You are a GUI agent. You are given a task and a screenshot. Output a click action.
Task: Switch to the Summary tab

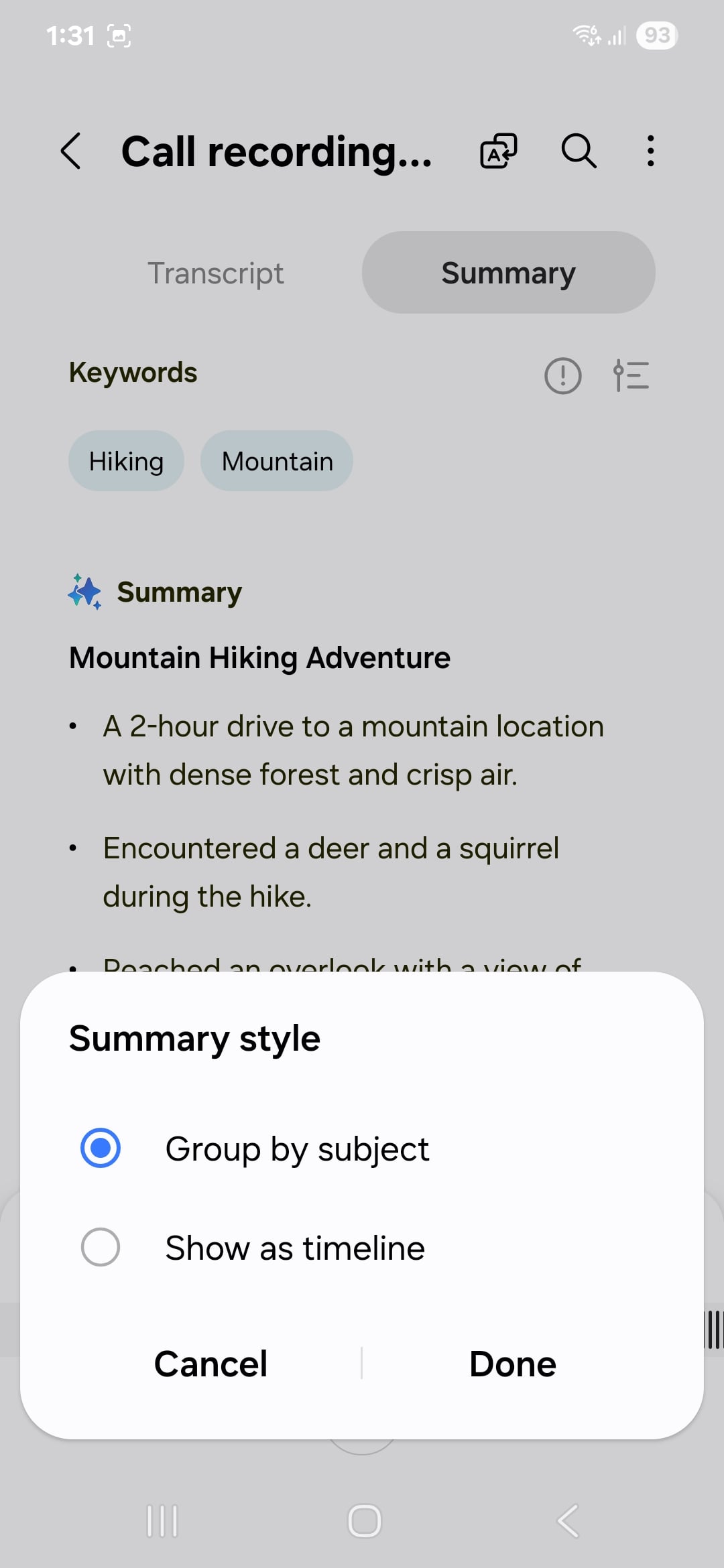(x=508, y=273)
